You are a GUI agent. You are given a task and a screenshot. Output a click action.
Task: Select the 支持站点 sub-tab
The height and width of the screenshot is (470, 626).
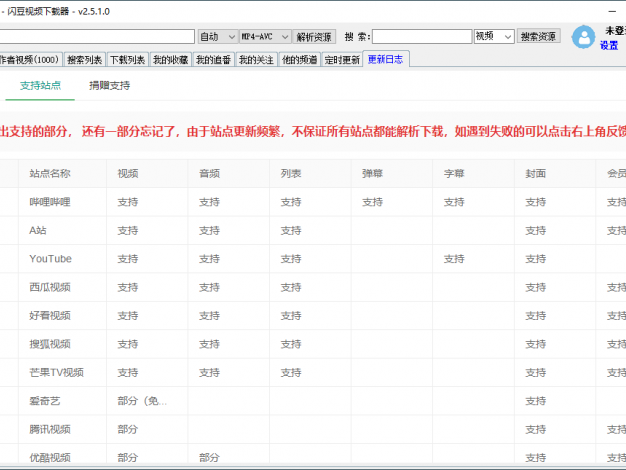click(x=40, y=85)
